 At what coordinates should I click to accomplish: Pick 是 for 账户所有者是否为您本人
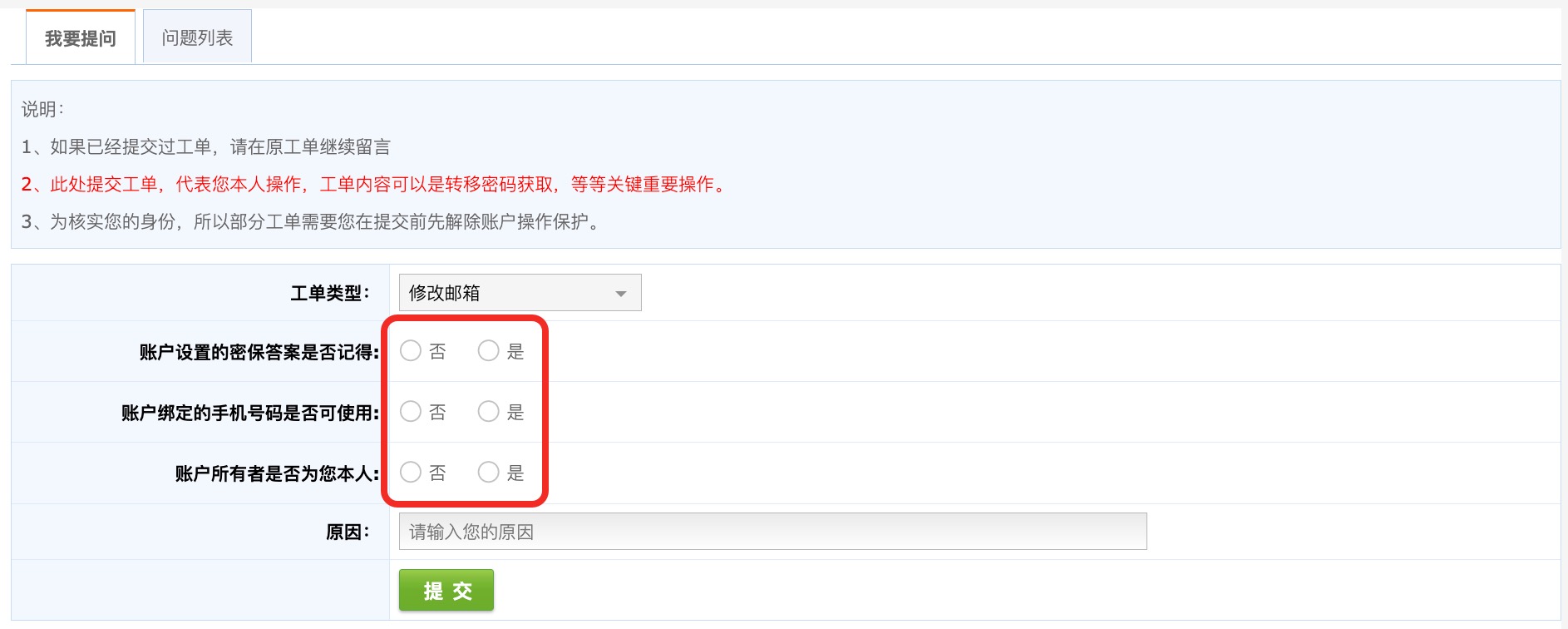point(489,473)
